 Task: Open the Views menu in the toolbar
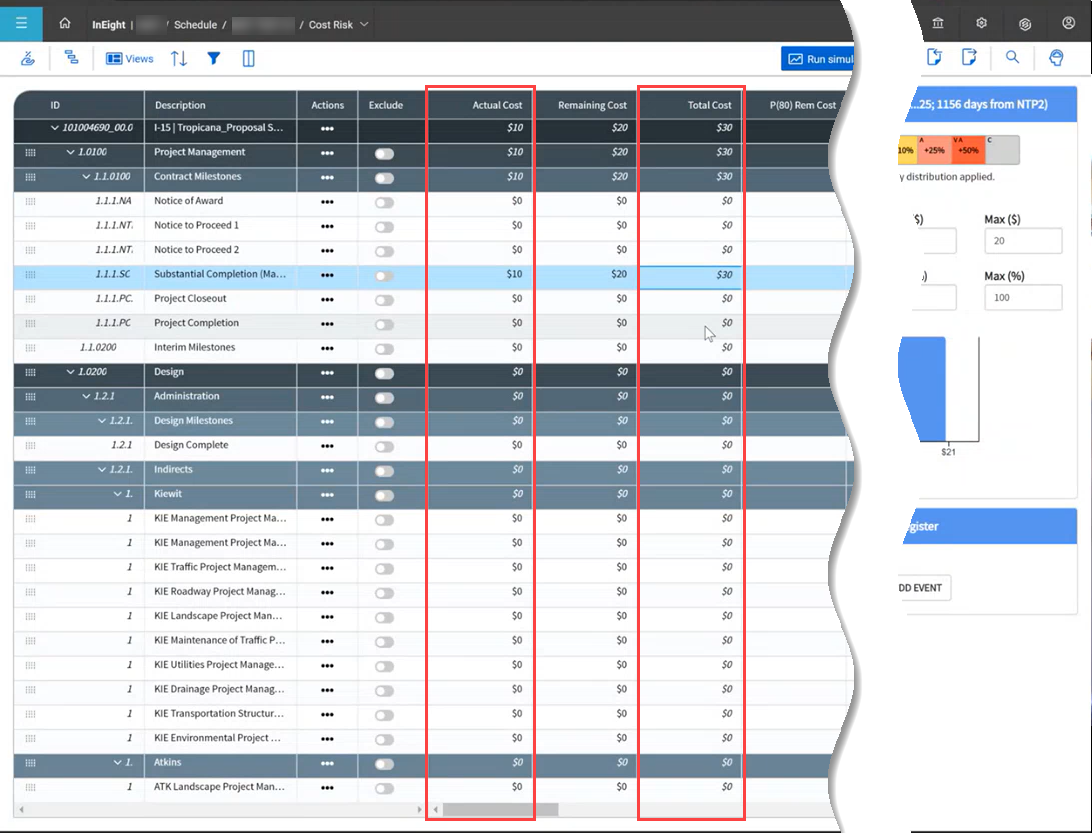(x=128, y=58)
